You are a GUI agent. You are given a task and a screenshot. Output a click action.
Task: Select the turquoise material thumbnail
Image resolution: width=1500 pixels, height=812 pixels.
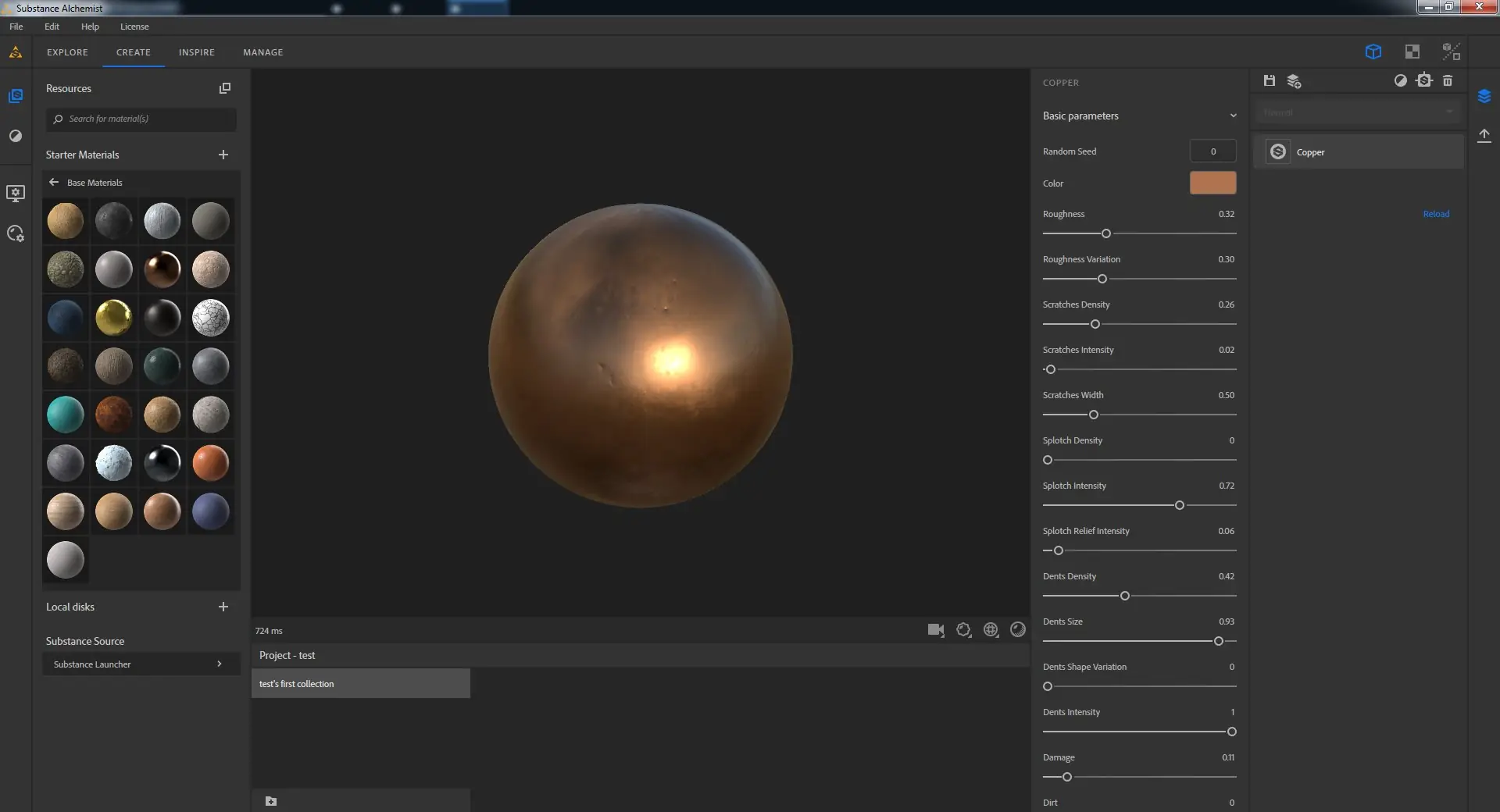tap(66, 415)
